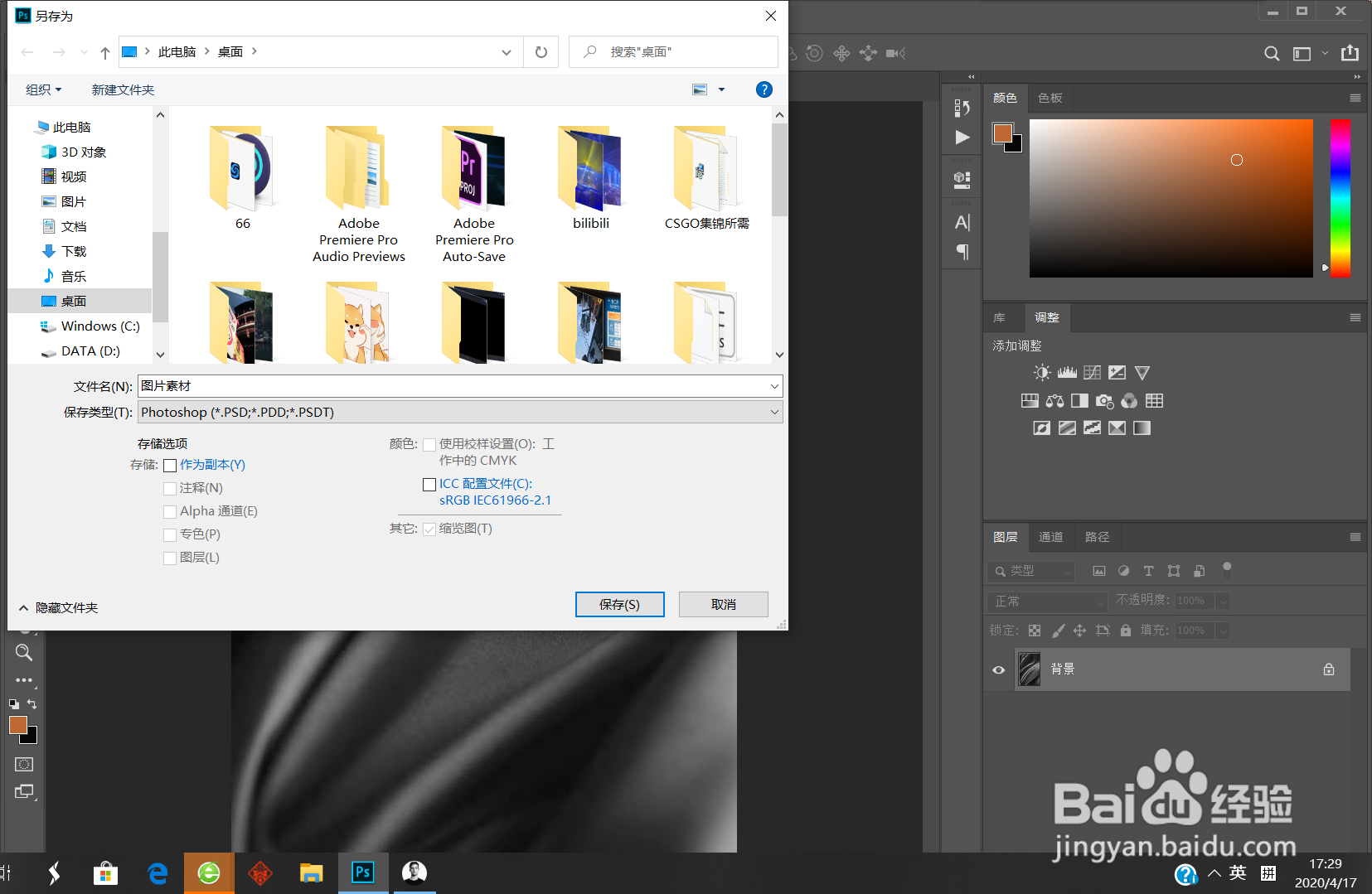This screenshot has height=894, width=1372.
Task: Add a Black & White adjustment
Action: [x=1079, y=401]
